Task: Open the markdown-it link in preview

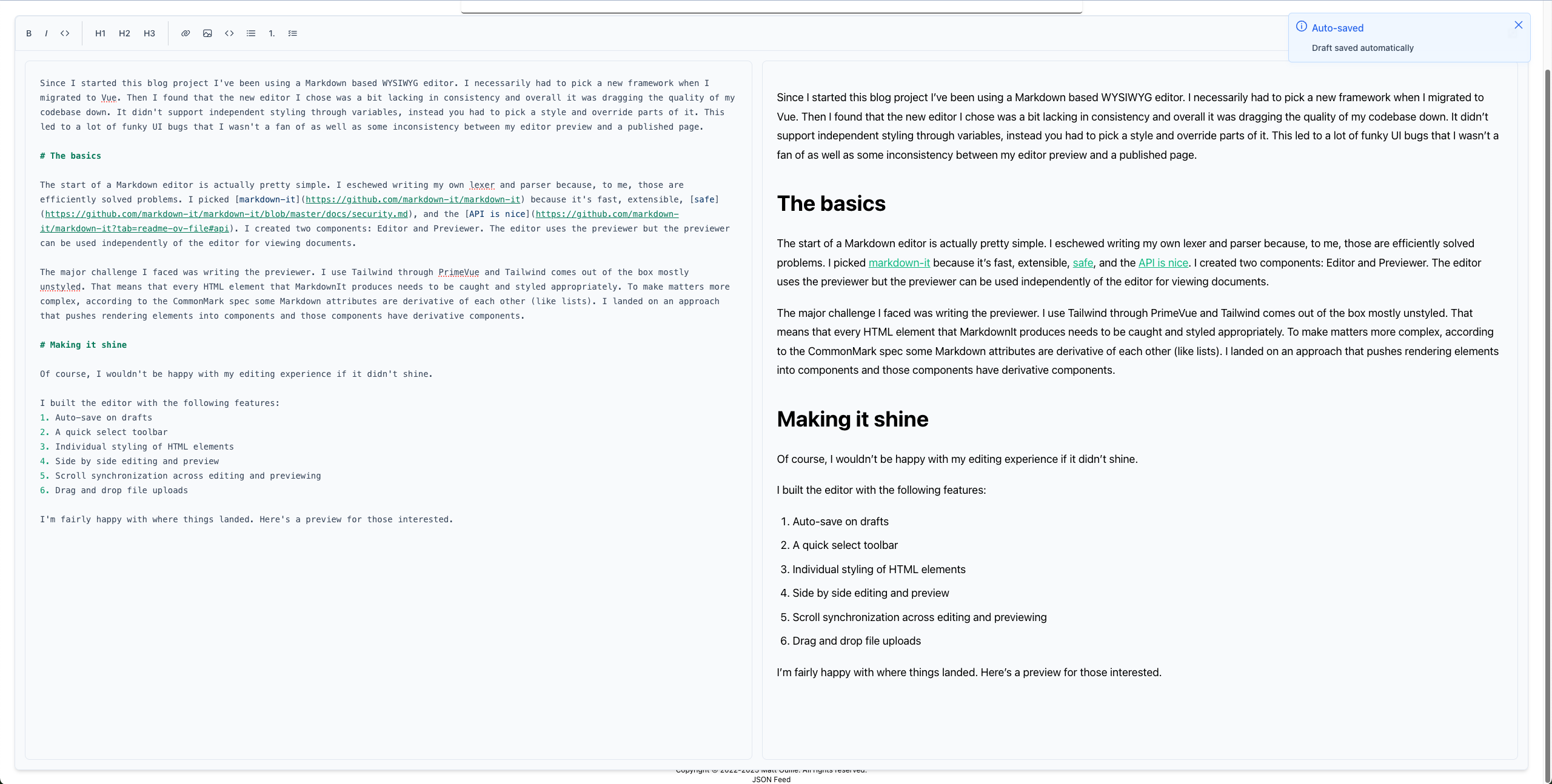Action: pos(898,263)
